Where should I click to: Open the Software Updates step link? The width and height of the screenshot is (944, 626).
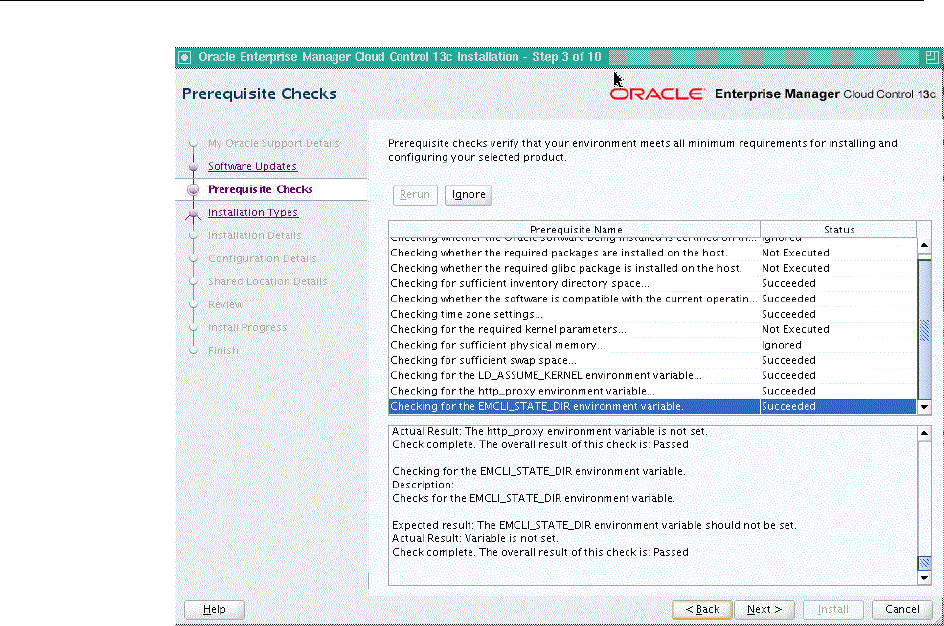pos(252,166)
